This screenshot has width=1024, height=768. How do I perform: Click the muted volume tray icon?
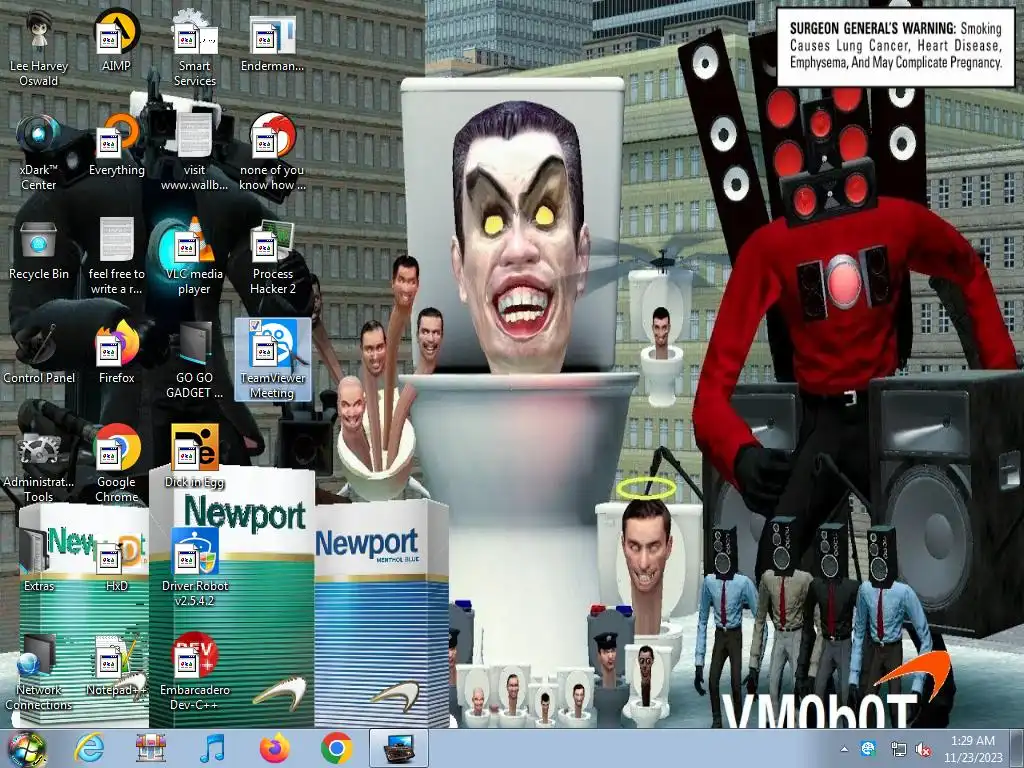[923, 749]
